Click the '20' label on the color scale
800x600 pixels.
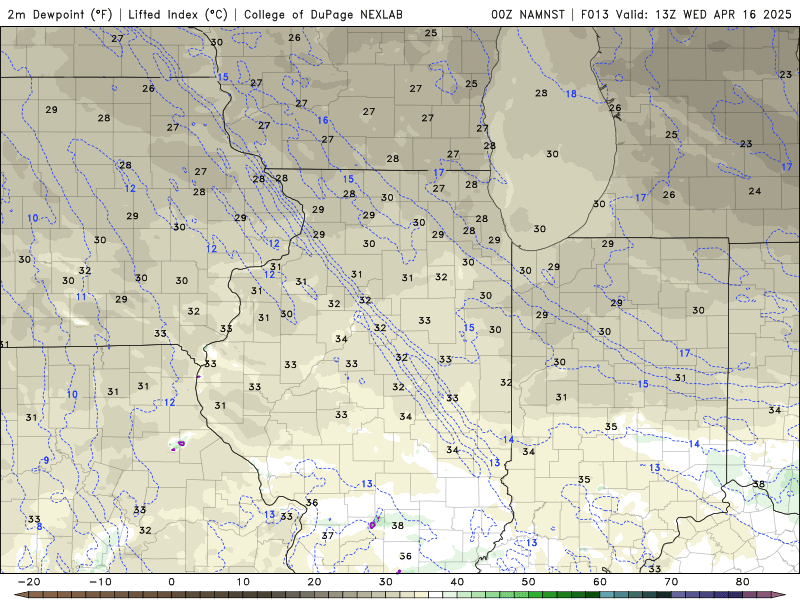(x=314, y=582)
